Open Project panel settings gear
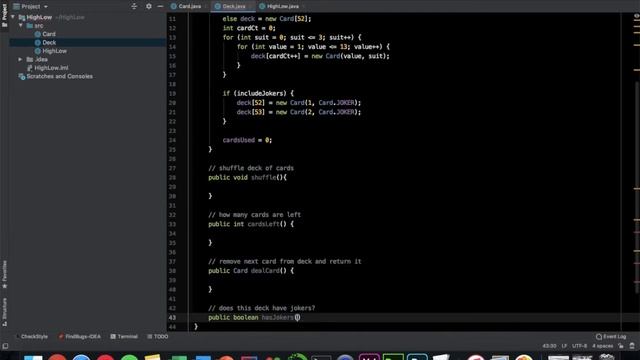 149,6
